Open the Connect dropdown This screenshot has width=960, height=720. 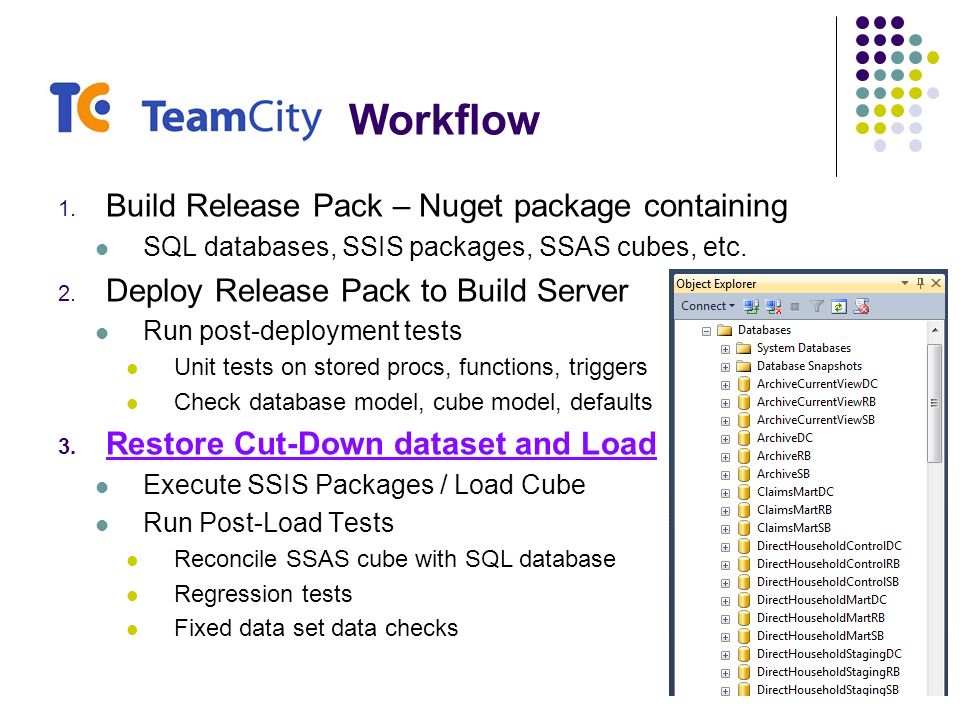point(708,306)
